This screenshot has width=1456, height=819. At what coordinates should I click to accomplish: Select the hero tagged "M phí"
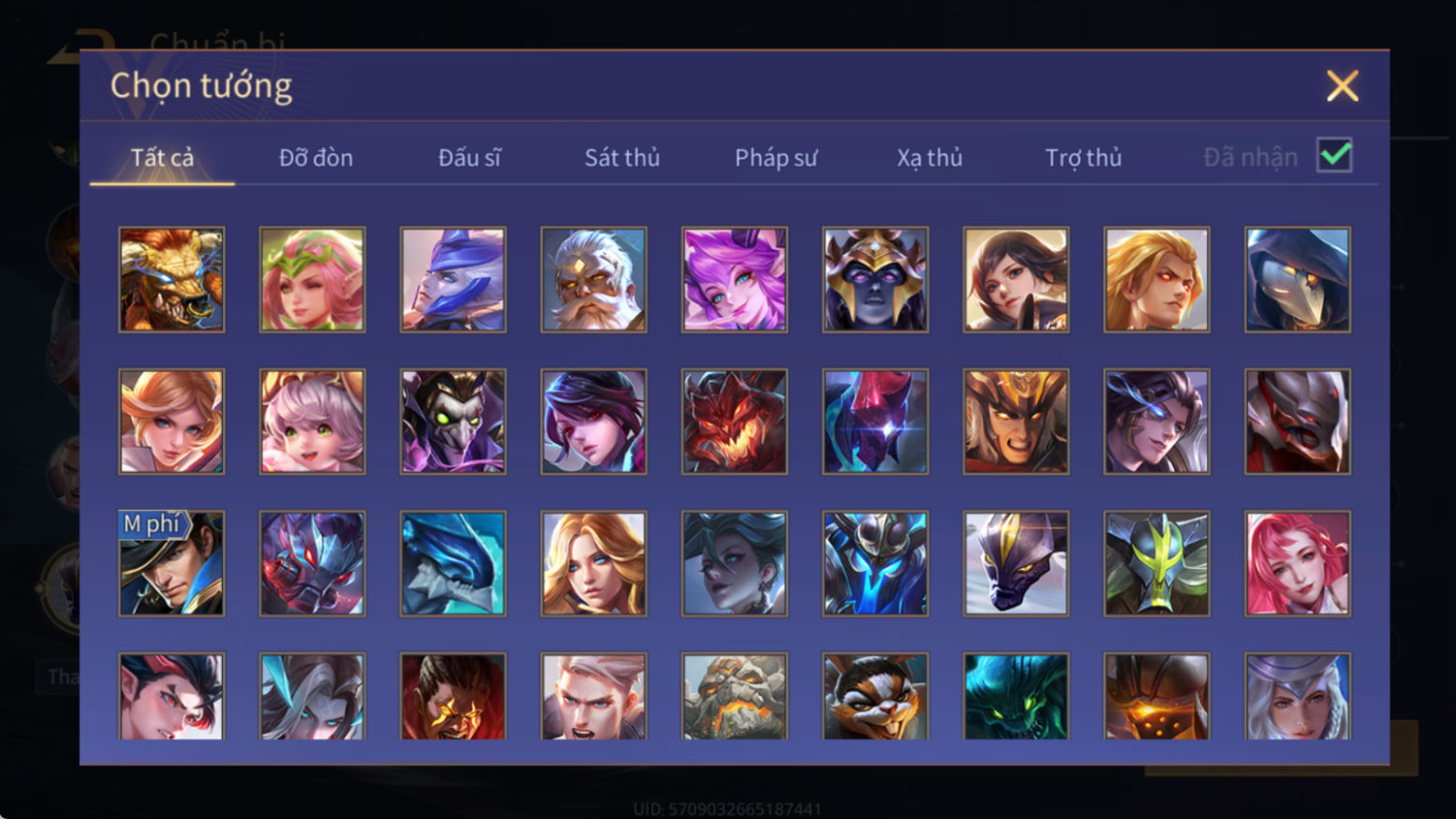(171, 563)
